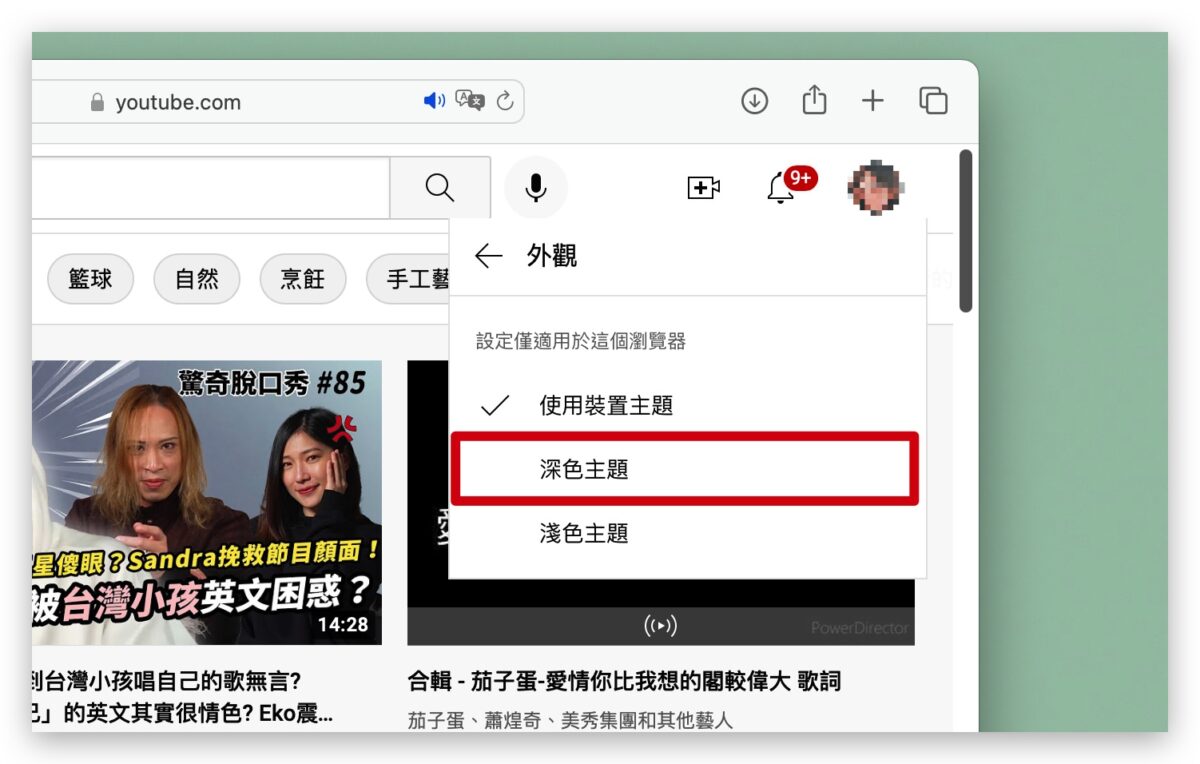The image size is (1200, 764).
Task: Click the 設定僅適用於這個瀏覽器 note
Action: (x=581, y=341)
